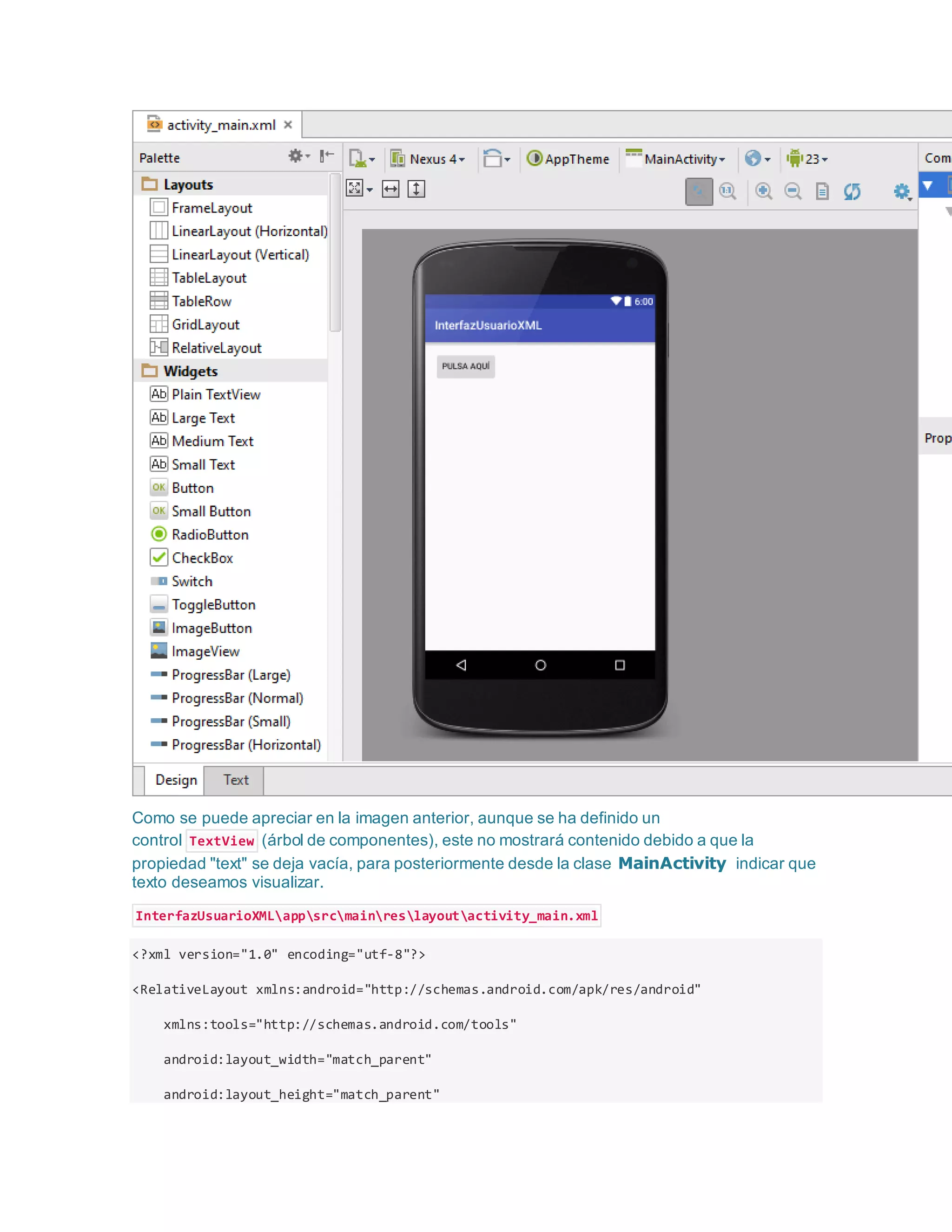Click the palette vertical scrollbar
Image resolution: width=952 pixels, height=1232 pixels.
click(x=335, y=253)
